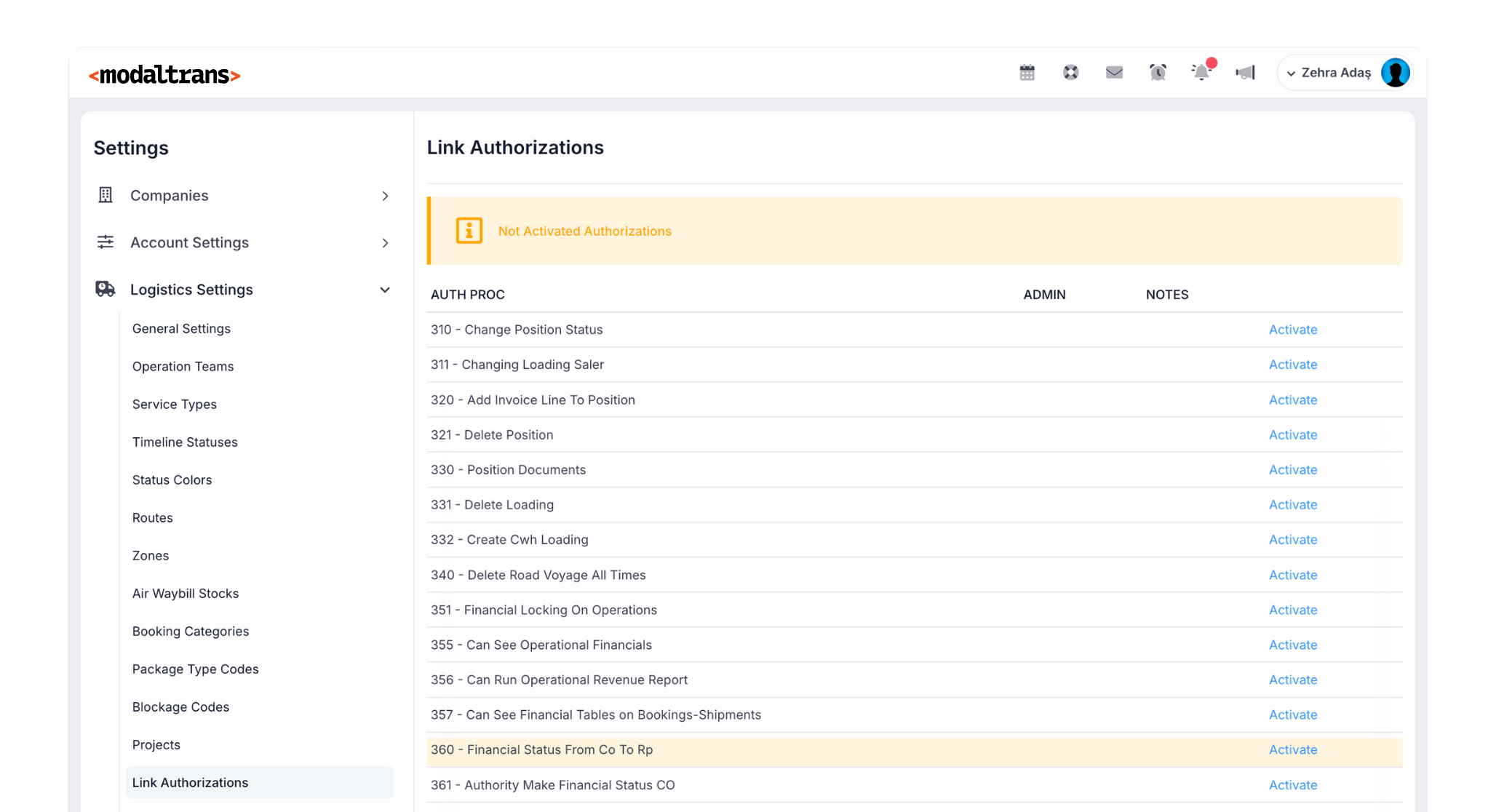Screen dimensions: 1496x812
Task: Open the Zehra Adaş user dropdown
Action: click(1337, 72)
